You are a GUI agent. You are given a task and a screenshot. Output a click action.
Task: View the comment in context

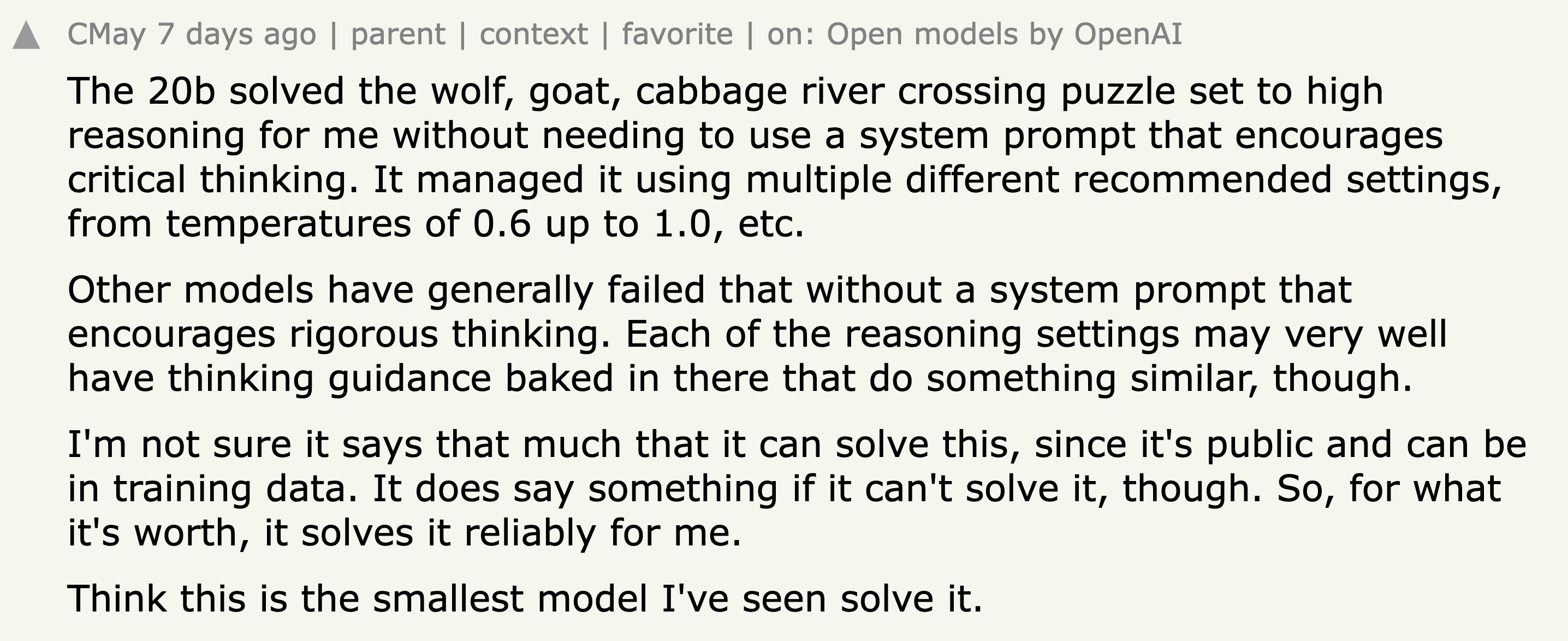click(534, 34)
